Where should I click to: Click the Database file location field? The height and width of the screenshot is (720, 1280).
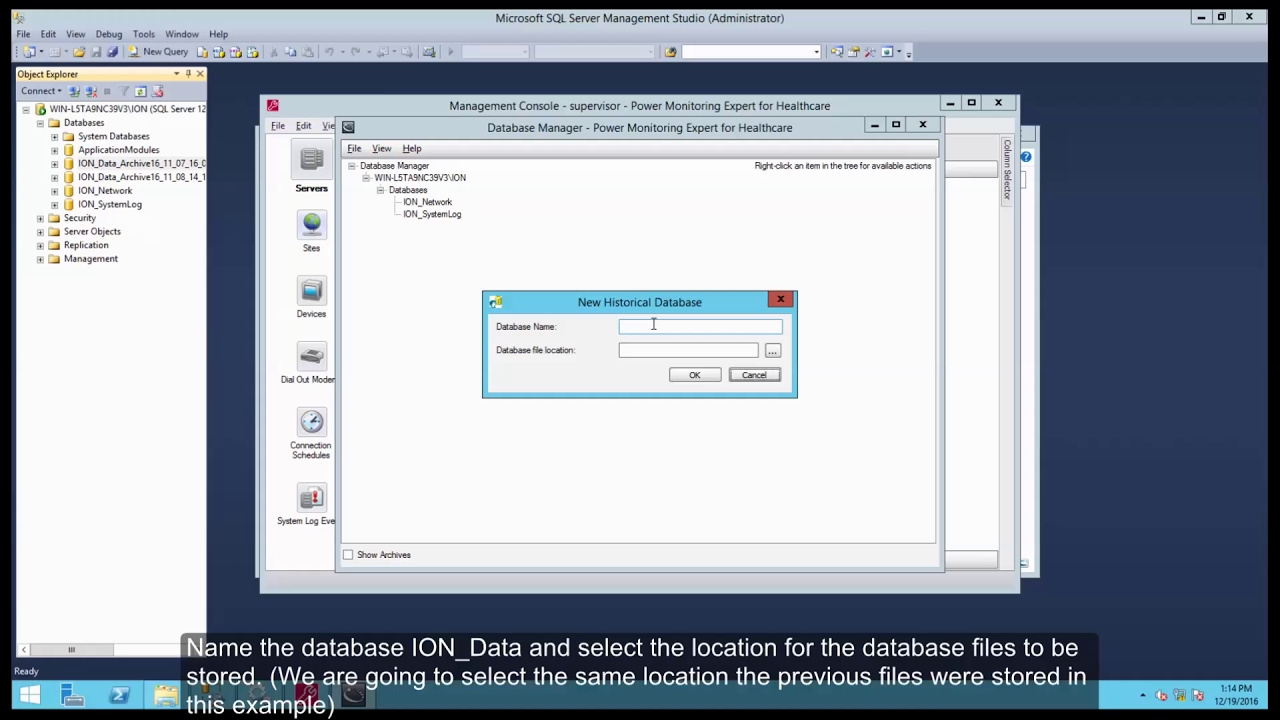(688, 350)
